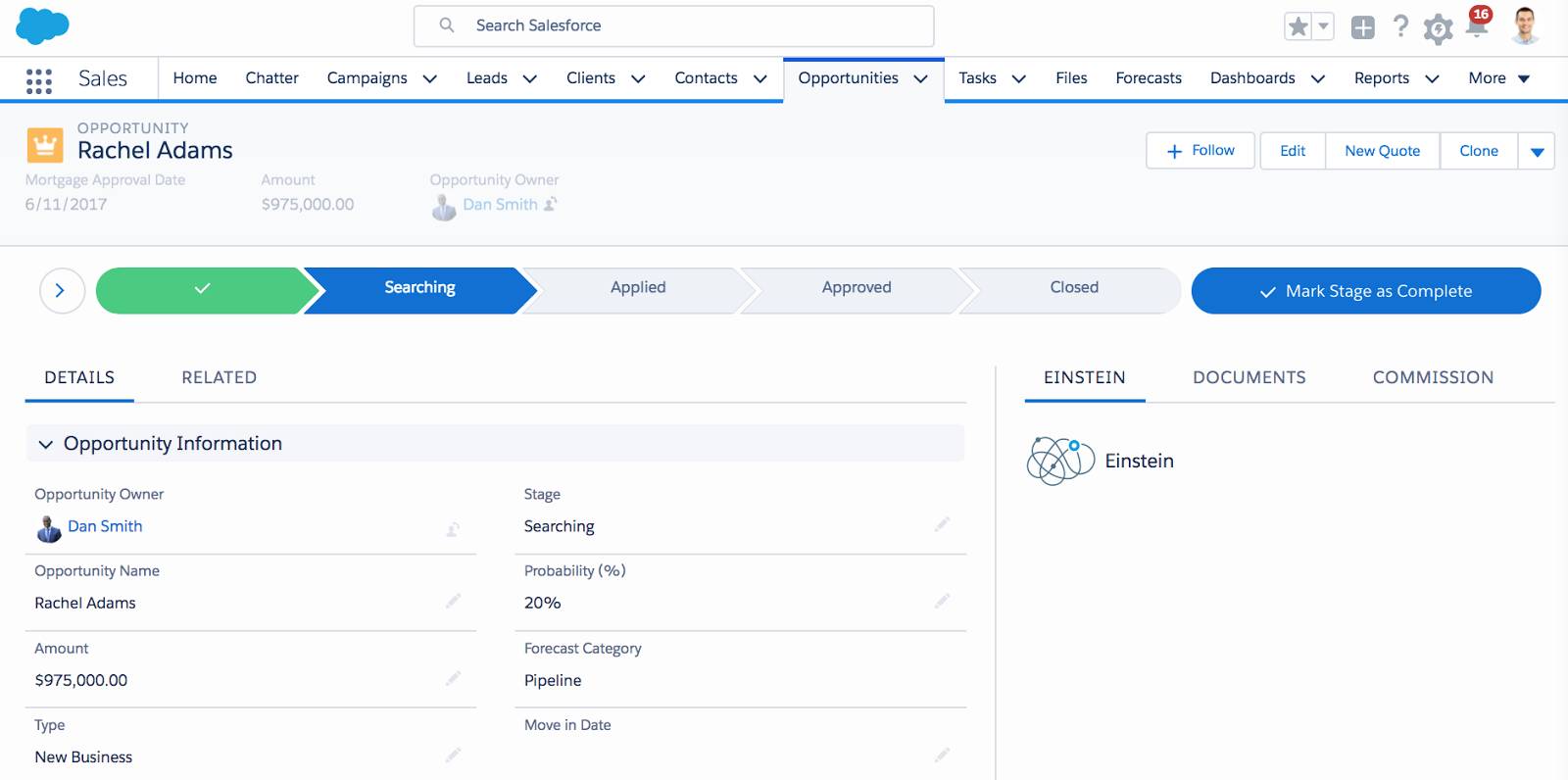The width and height of the screenshot is (1568, 780).
Task: Open the More navigation menu
Action: (x=1498, y=78)
